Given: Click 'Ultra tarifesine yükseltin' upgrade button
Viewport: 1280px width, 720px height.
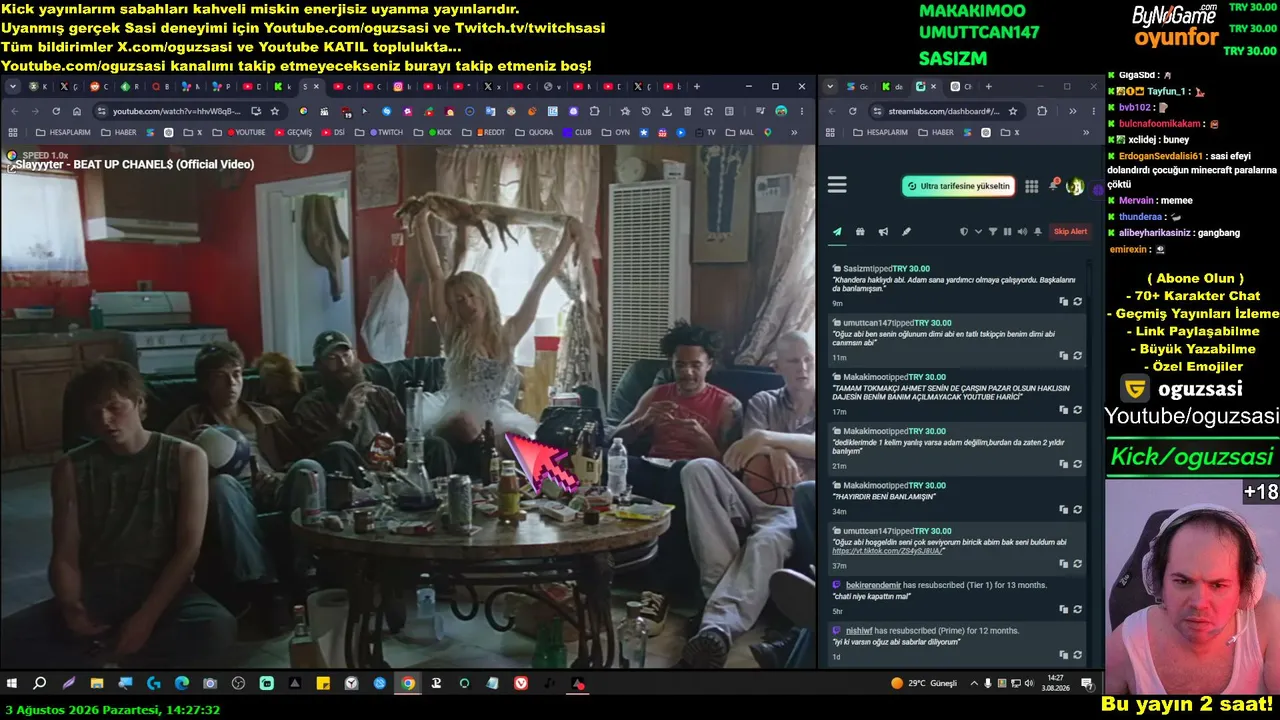Looking at the screenshot, I should point(958,186).
